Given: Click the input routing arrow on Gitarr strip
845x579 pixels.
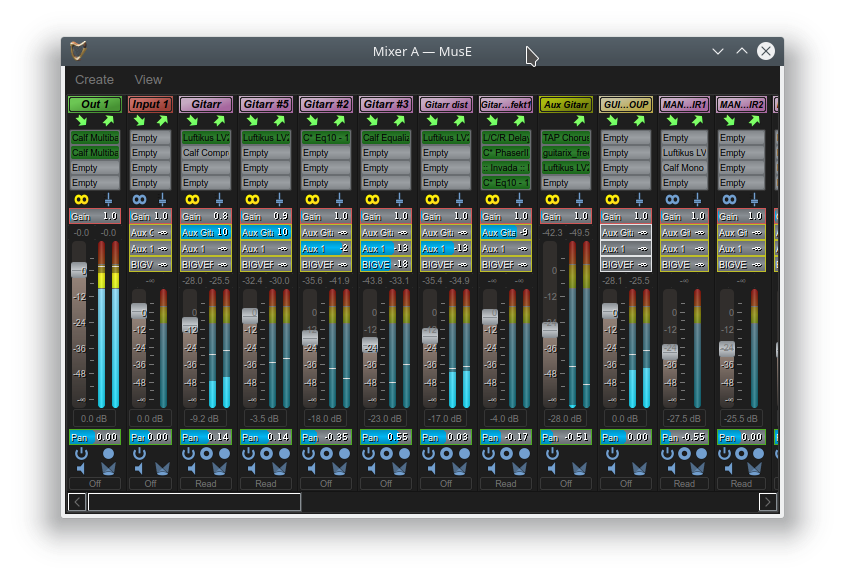Looking at the screenshot, I should point(193,121).
